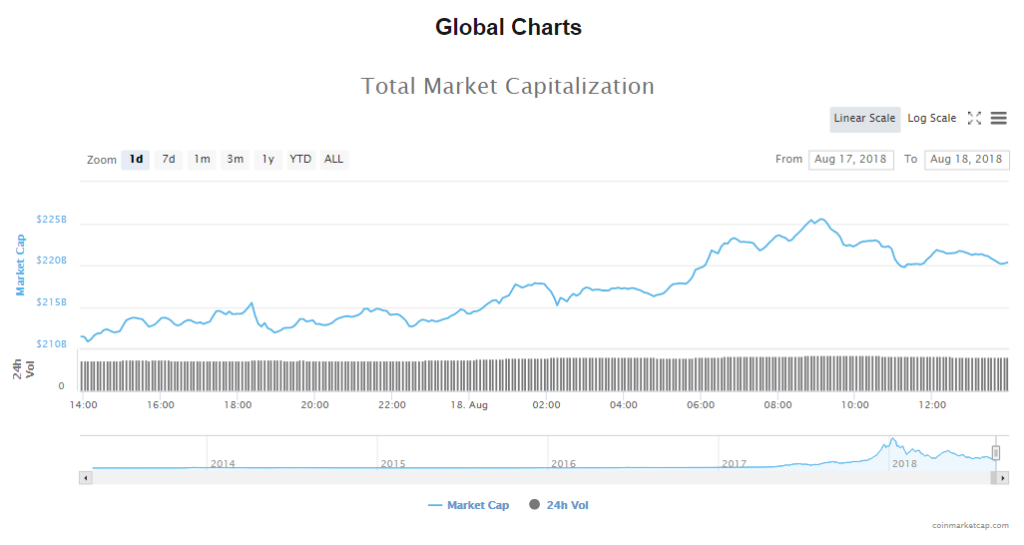Image resolution: width=1024 pixels, height=545 pixels.
Task: Choose the YTD zoom option
Action: (300, 159)
